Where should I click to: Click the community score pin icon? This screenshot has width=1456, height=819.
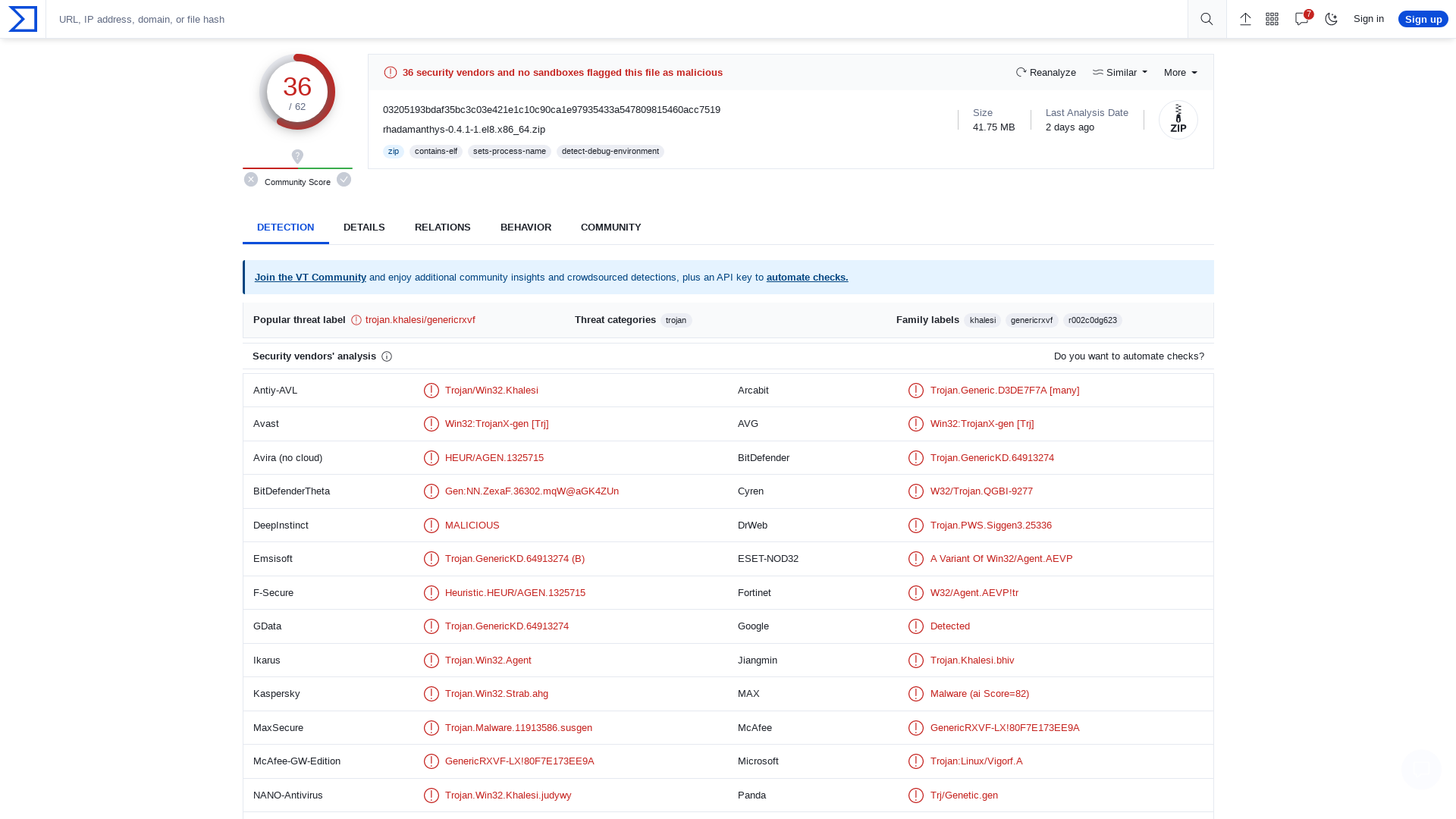pyautogui.click(x=297, y=156)
